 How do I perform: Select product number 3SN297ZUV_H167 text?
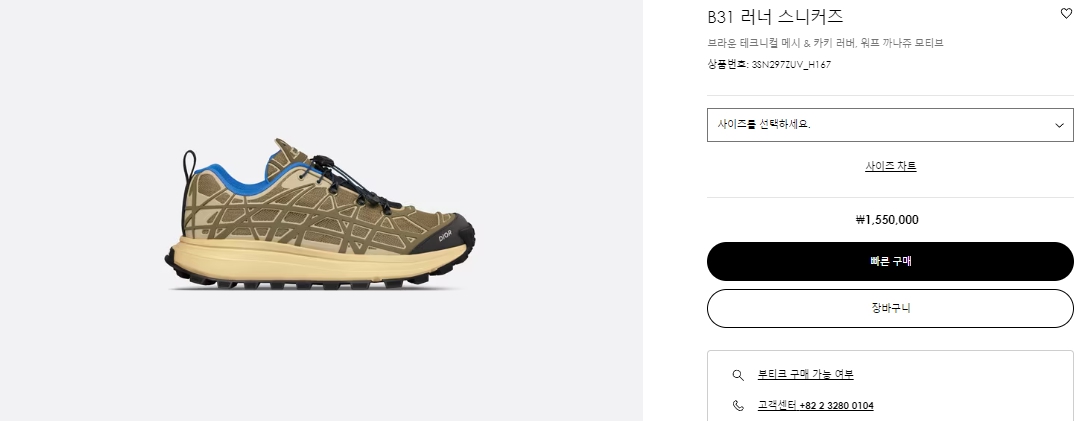[x=791, y=65]
